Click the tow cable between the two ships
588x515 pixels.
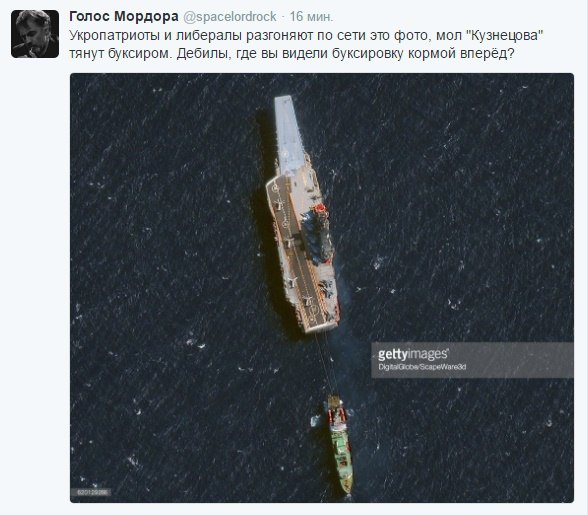(326, 362)
